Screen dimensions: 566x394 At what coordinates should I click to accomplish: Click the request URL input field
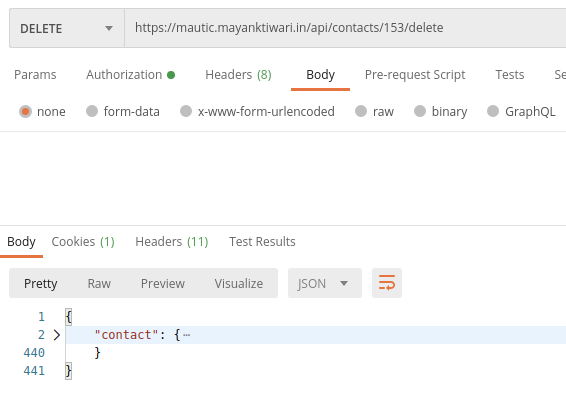(345, 28)
